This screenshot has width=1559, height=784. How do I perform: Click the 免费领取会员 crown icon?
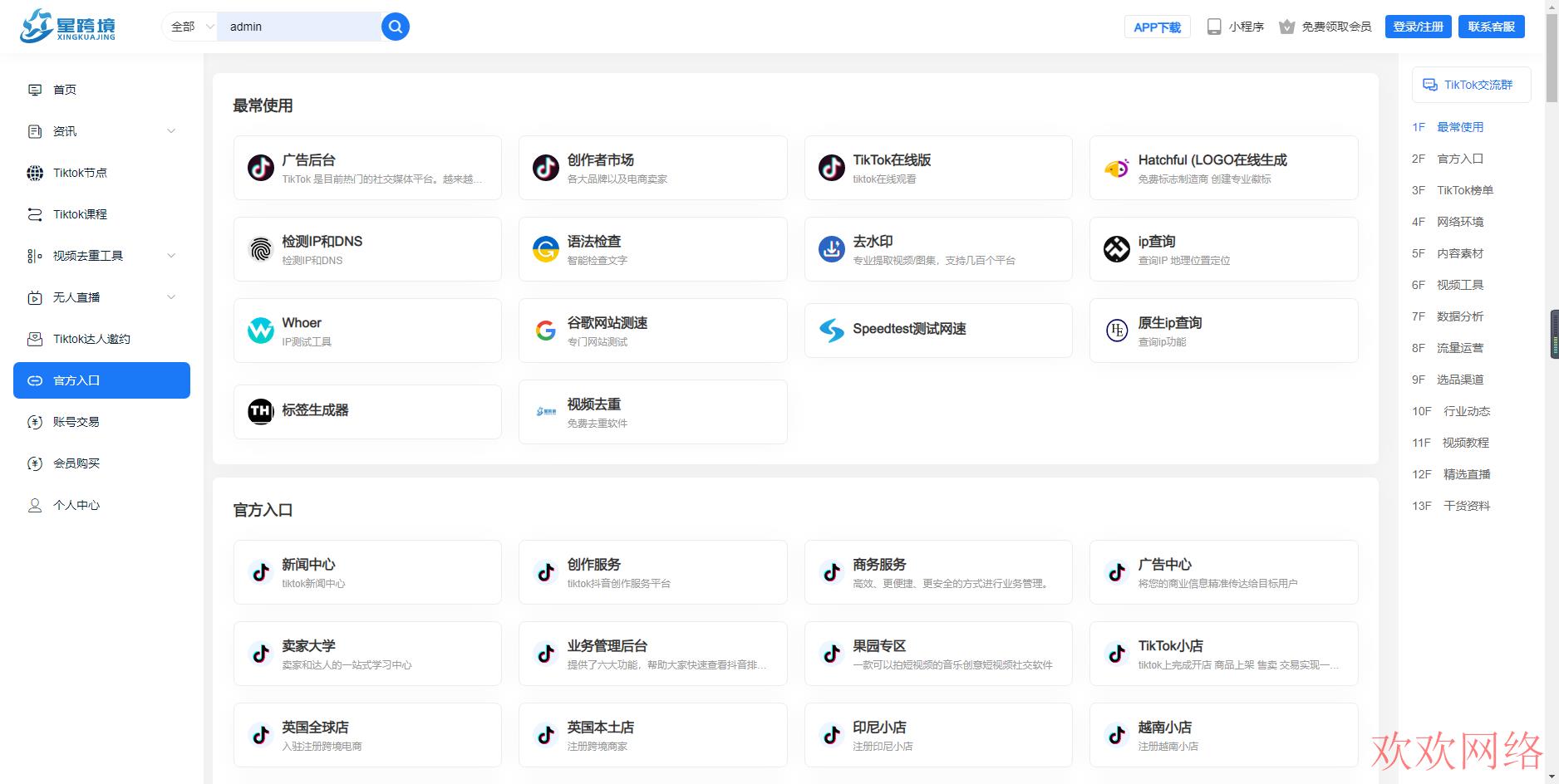[1287, 27]
